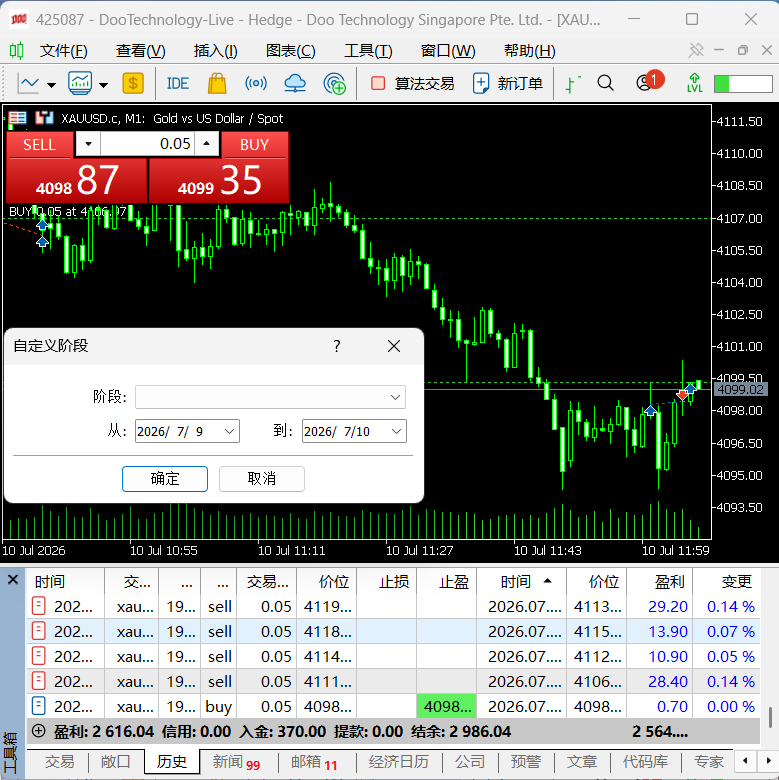Open the Market shopping bag icon
Screen dimensions: 779x780
point(217,84)
